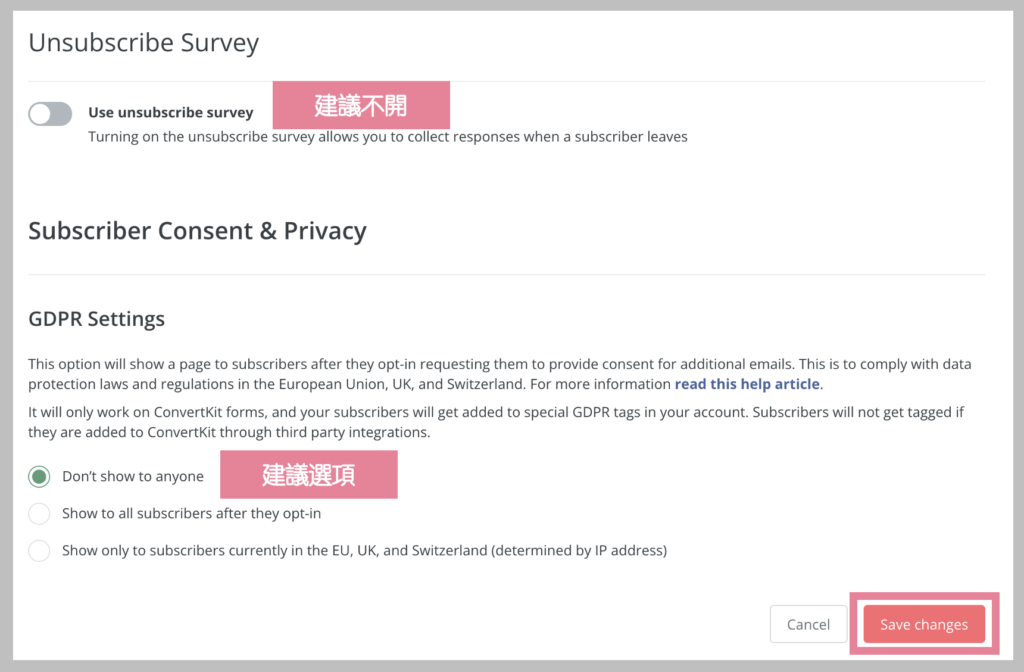This screenshot has width=1024, height=672.
Task: Enable the Use unsubscribe survey toggle
Action: pos(50,114)
